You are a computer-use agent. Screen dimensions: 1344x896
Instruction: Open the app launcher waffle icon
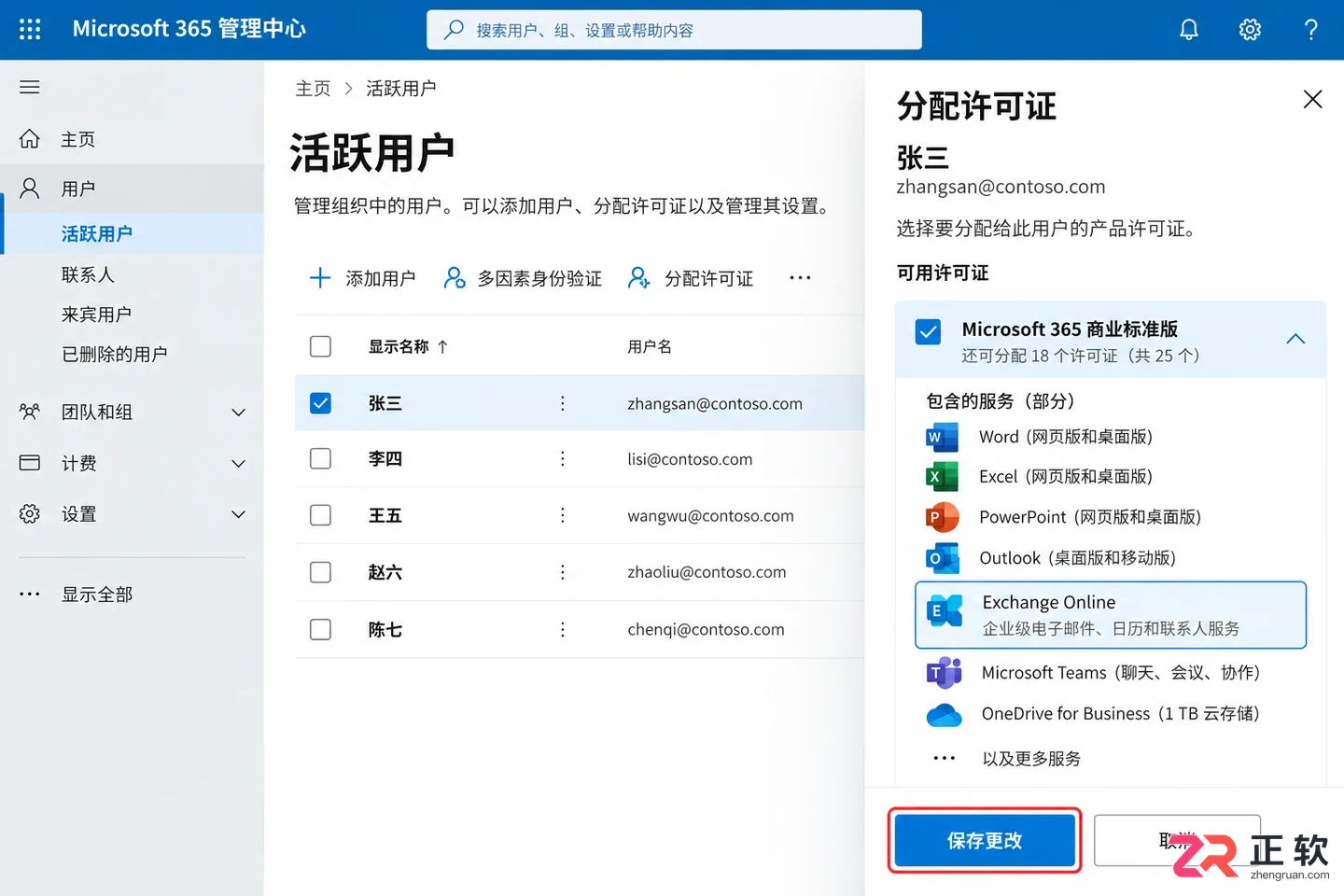30,29
